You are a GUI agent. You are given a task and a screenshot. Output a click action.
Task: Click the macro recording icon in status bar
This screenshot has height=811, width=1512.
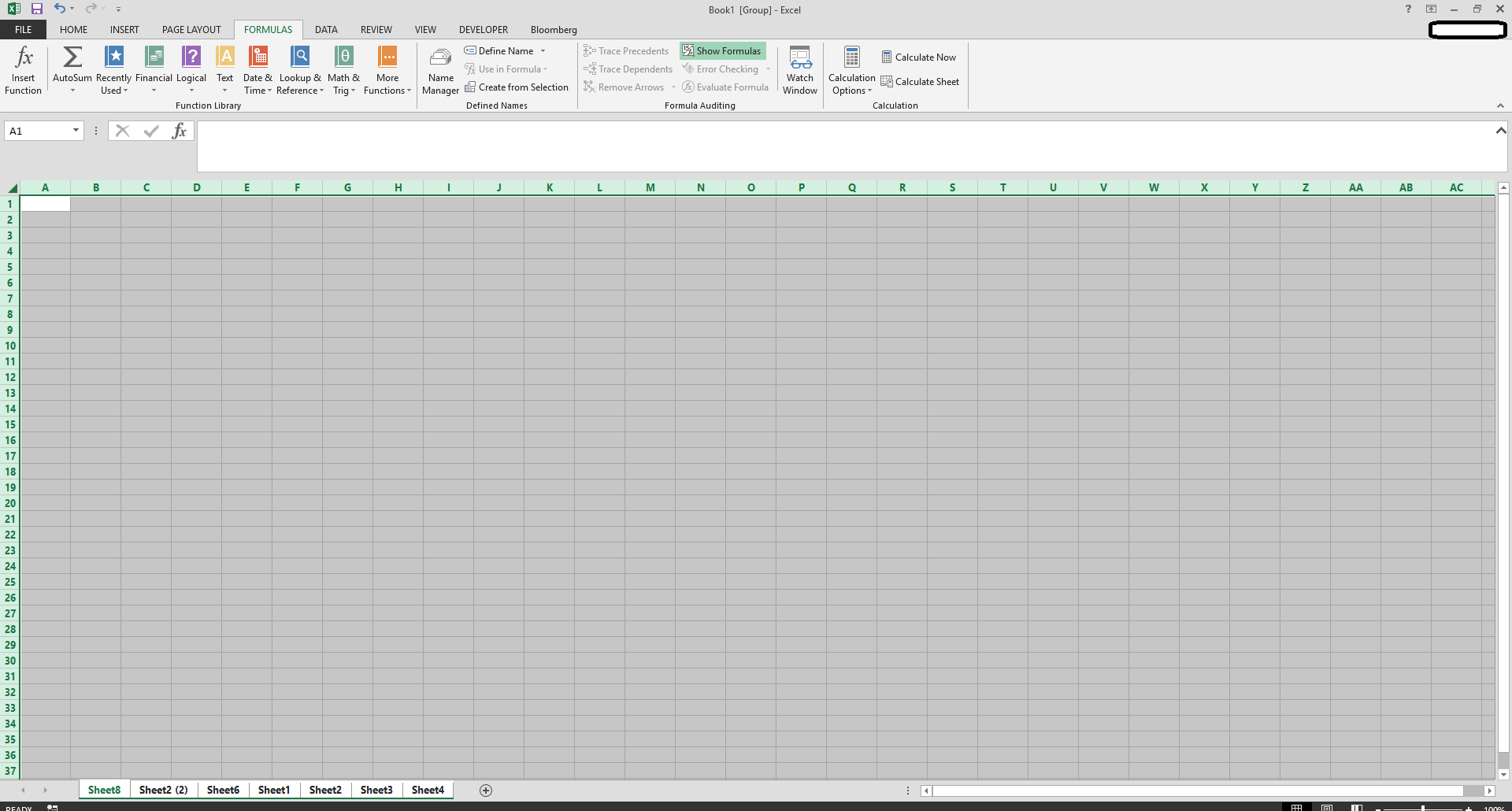point(53,807)
